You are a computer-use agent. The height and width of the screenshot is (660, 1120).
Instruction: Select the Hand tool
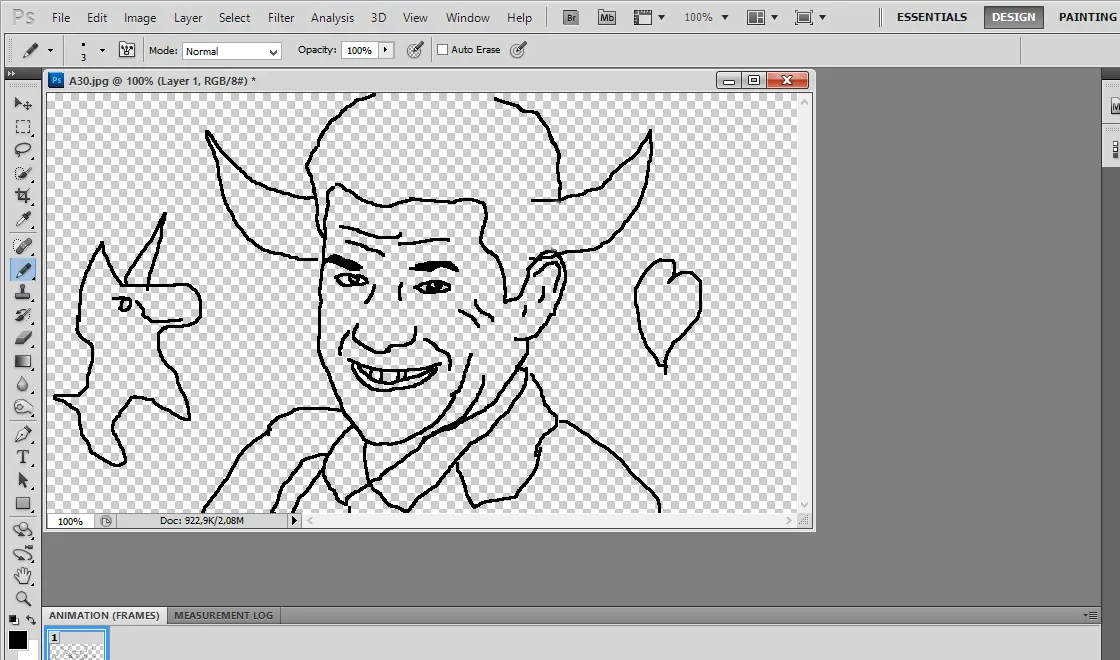coord(22,576)
